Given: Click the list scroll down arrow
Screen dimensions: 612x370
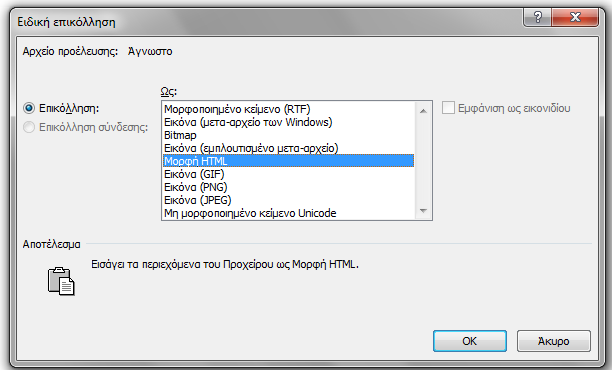Looking at the screenshot, I should click(423, 211).
